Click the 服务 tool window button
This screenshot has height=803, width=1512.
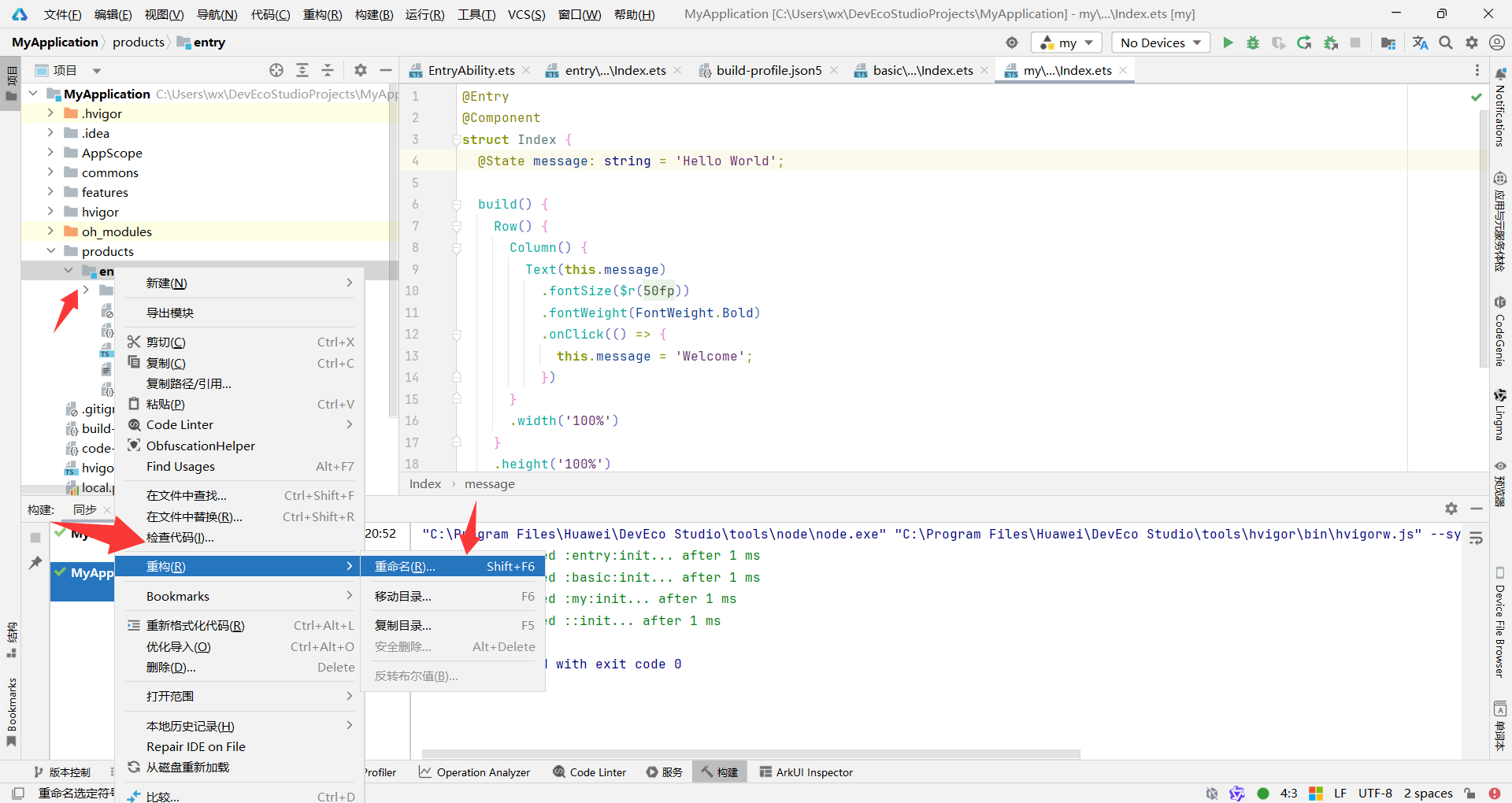664,772
